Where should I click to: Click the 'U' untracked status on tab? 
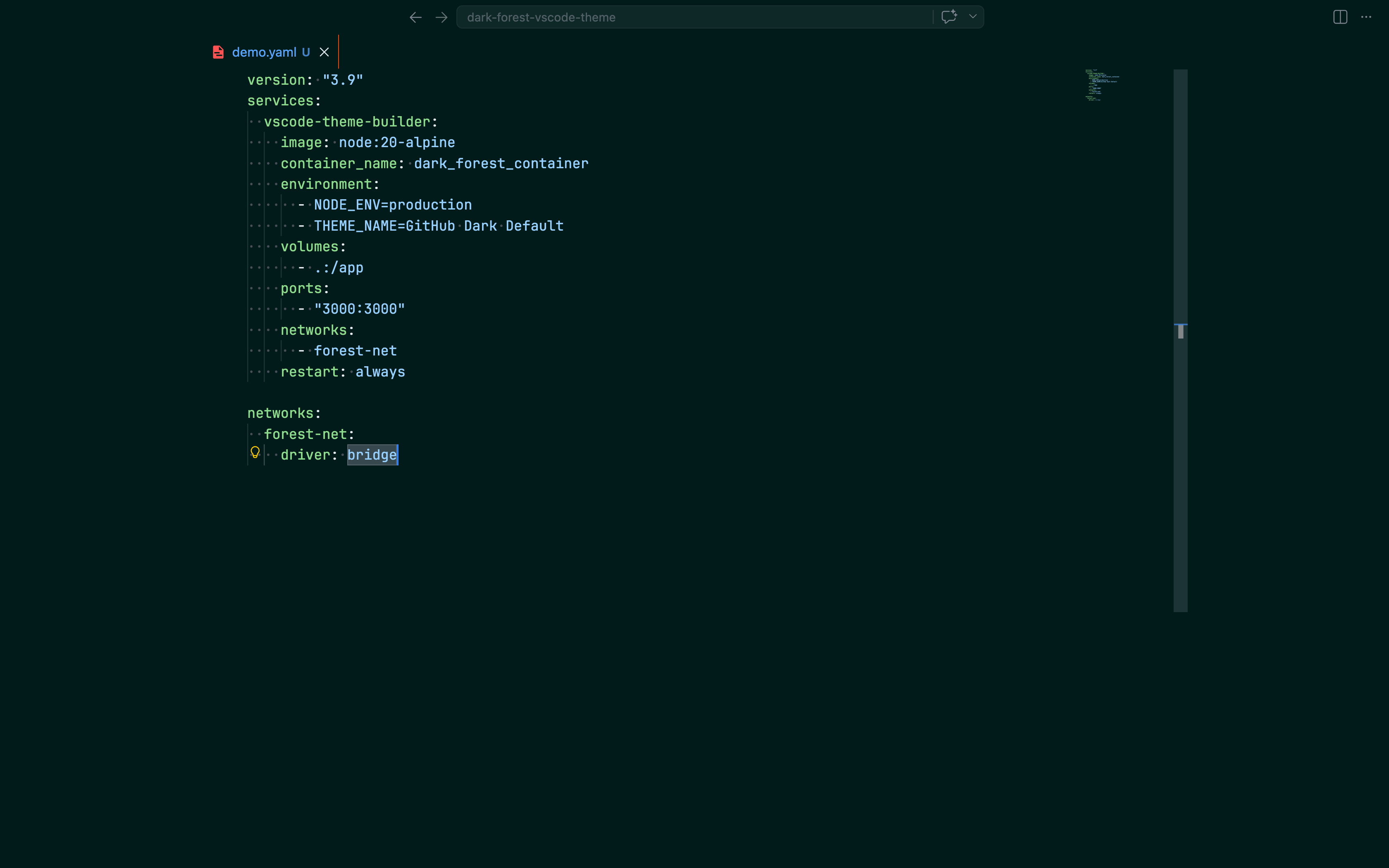click(x=306, y=52)
